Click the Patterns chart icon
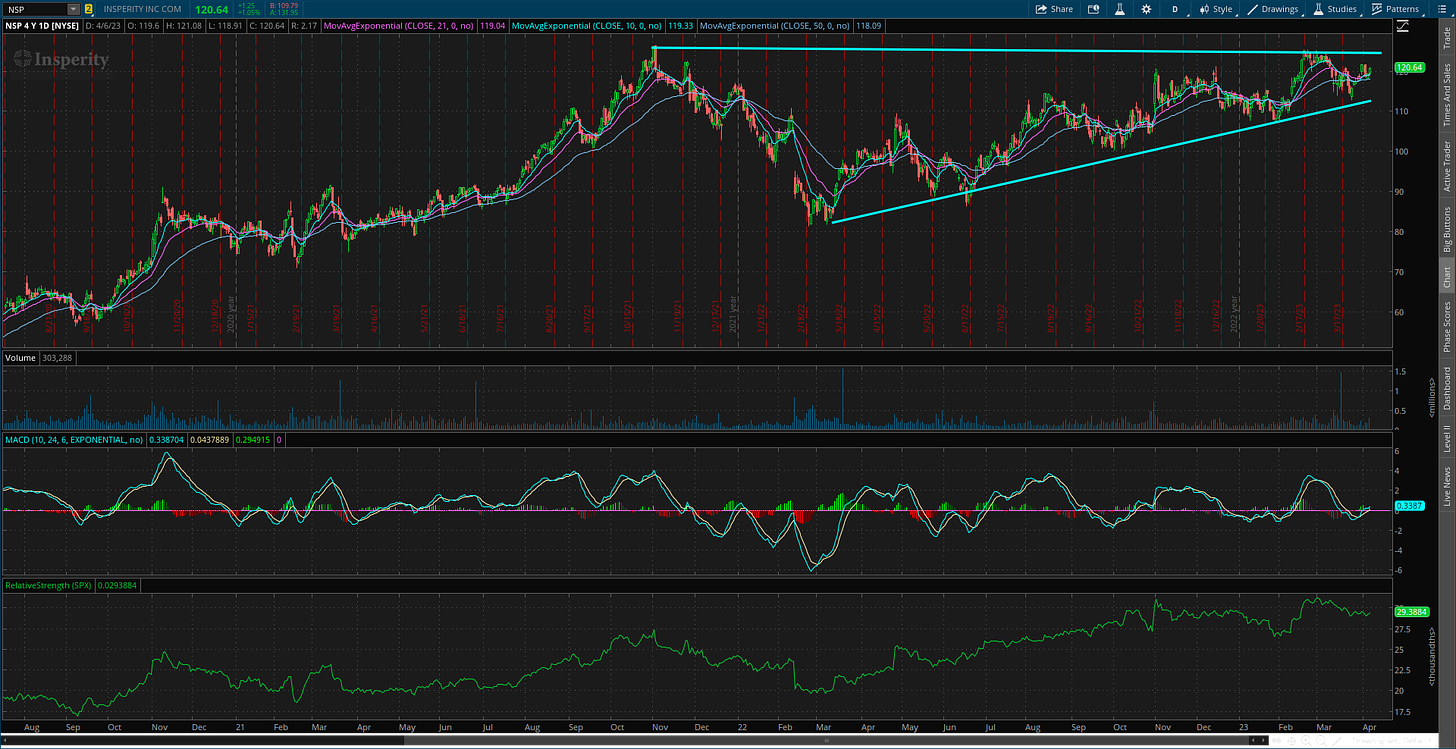Image resolution: width=1456 pixels, height=749 pixels. [1378, 9]
